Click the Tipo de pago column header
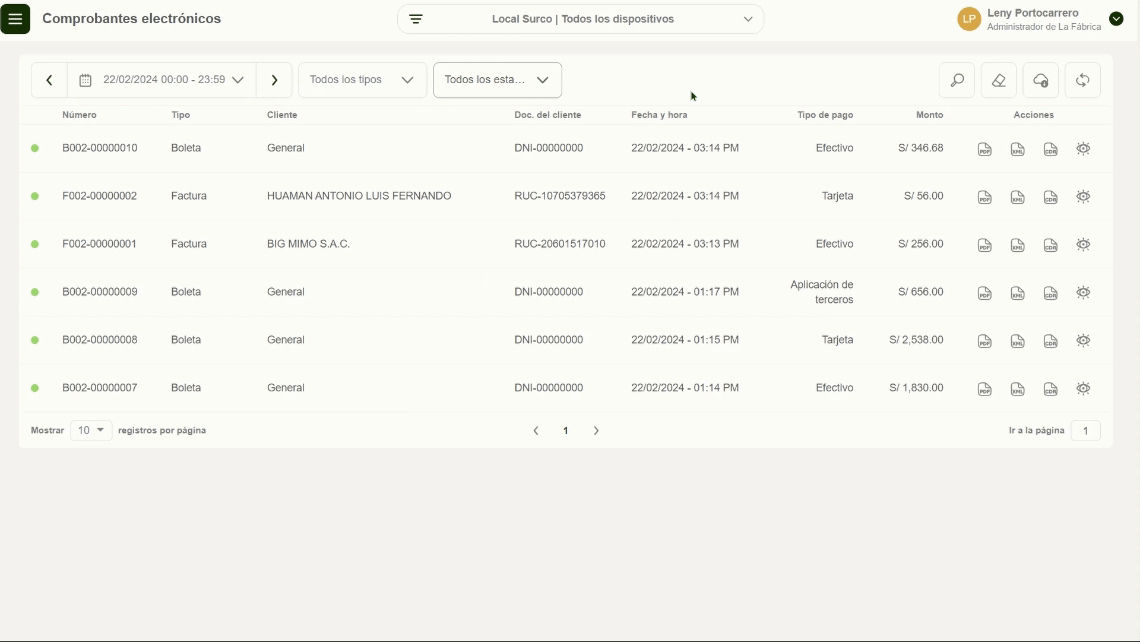This screenshot has width=1140, height=642. click(x=825, y=115)
